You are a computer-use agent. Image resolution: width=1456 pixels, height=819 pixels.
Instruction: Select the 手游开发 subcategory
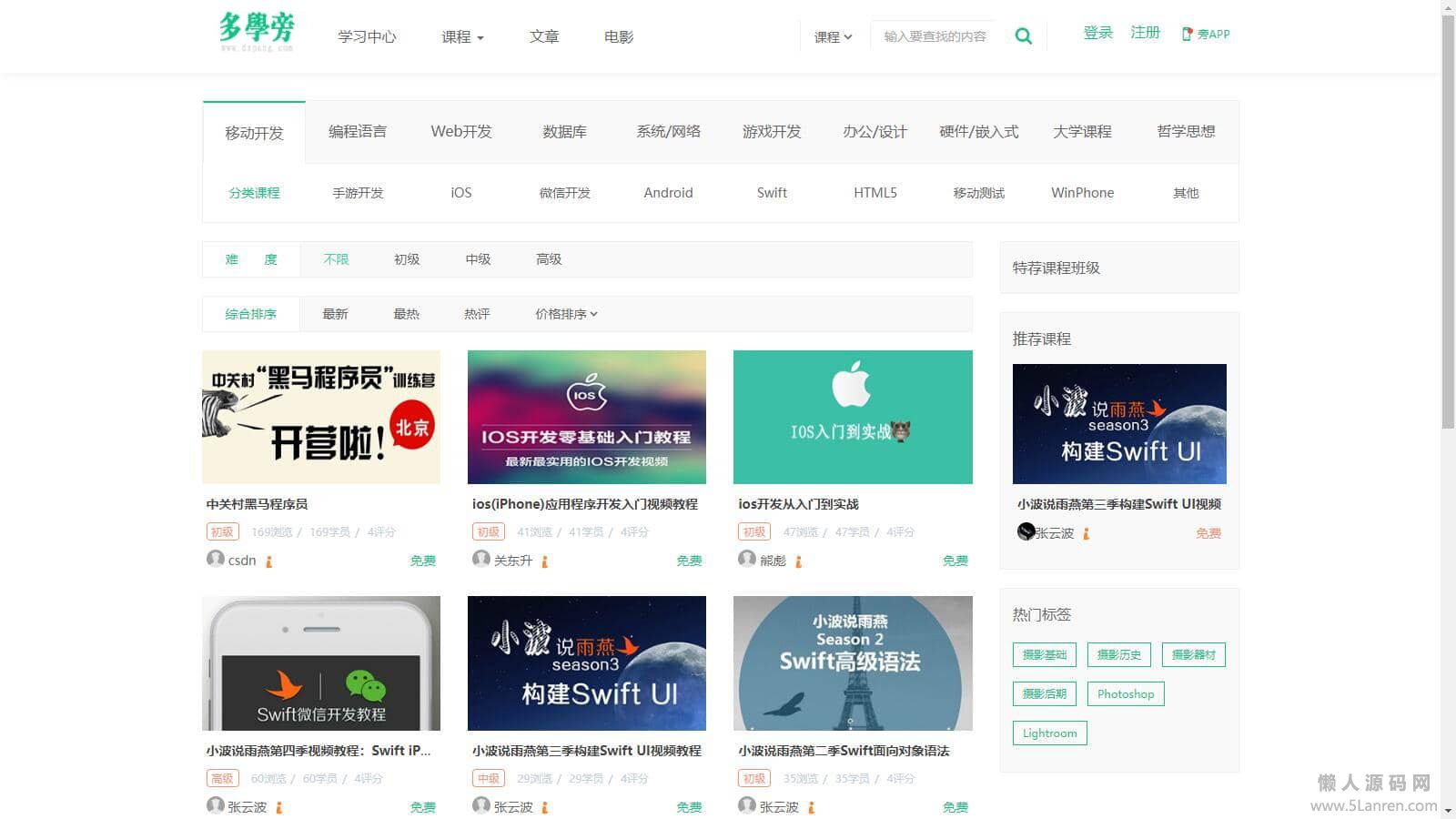click(358, 193)
